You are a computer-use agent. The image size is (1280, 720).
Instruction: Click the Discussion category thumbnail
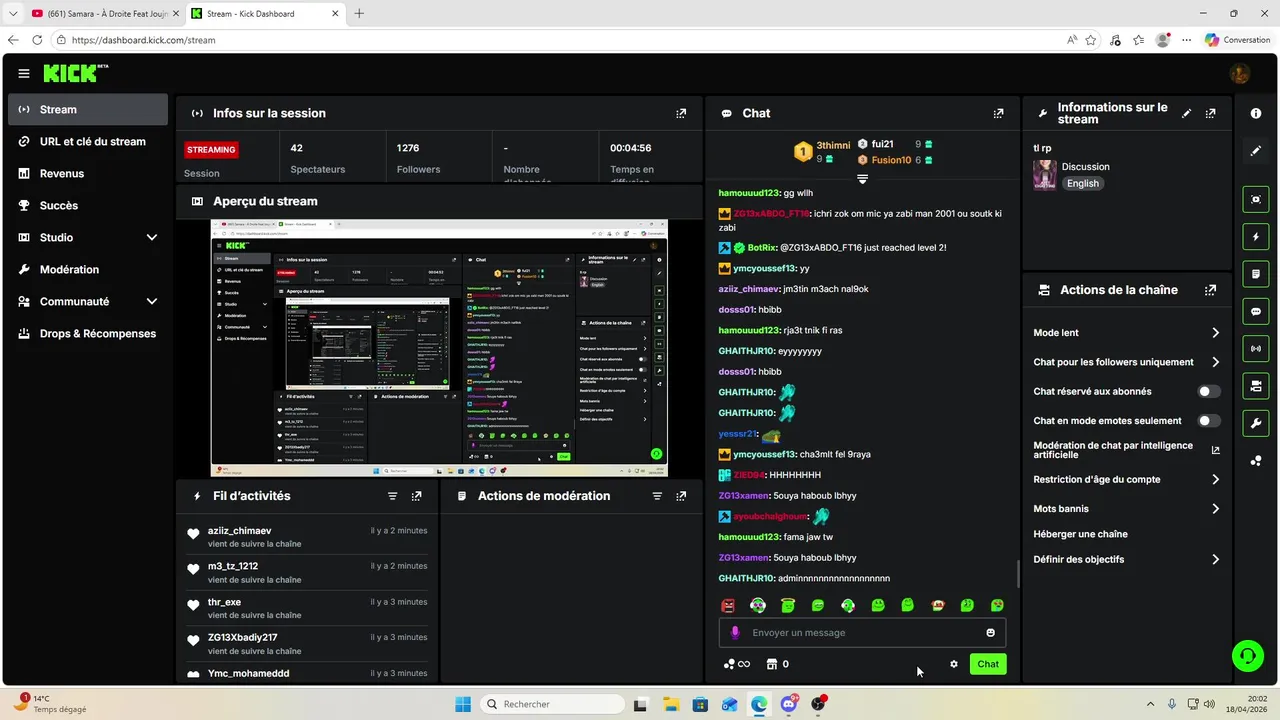[1045, 175]
